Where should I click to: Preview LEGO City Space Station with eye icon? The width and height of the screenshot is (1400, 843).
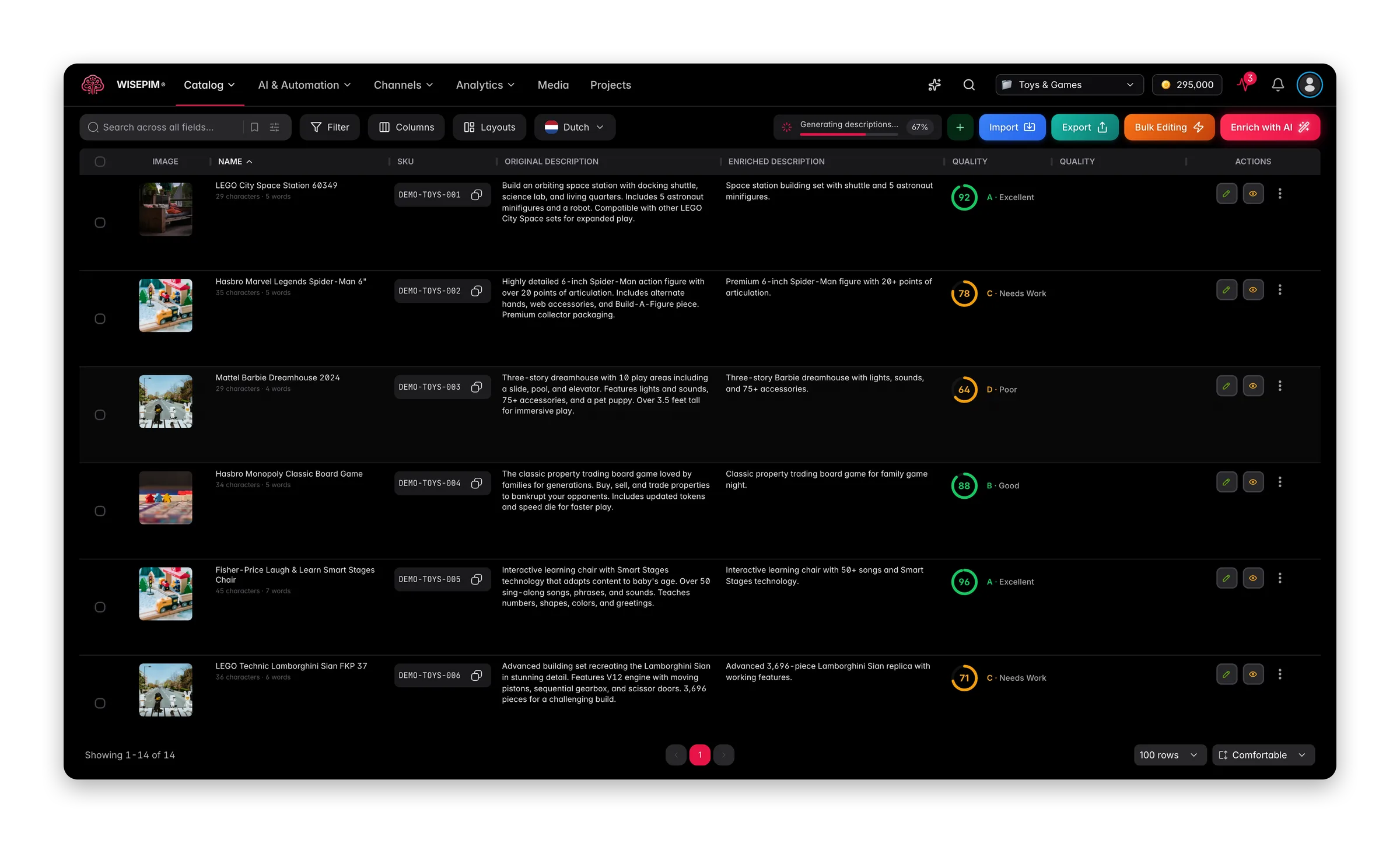click(1253, 194)
